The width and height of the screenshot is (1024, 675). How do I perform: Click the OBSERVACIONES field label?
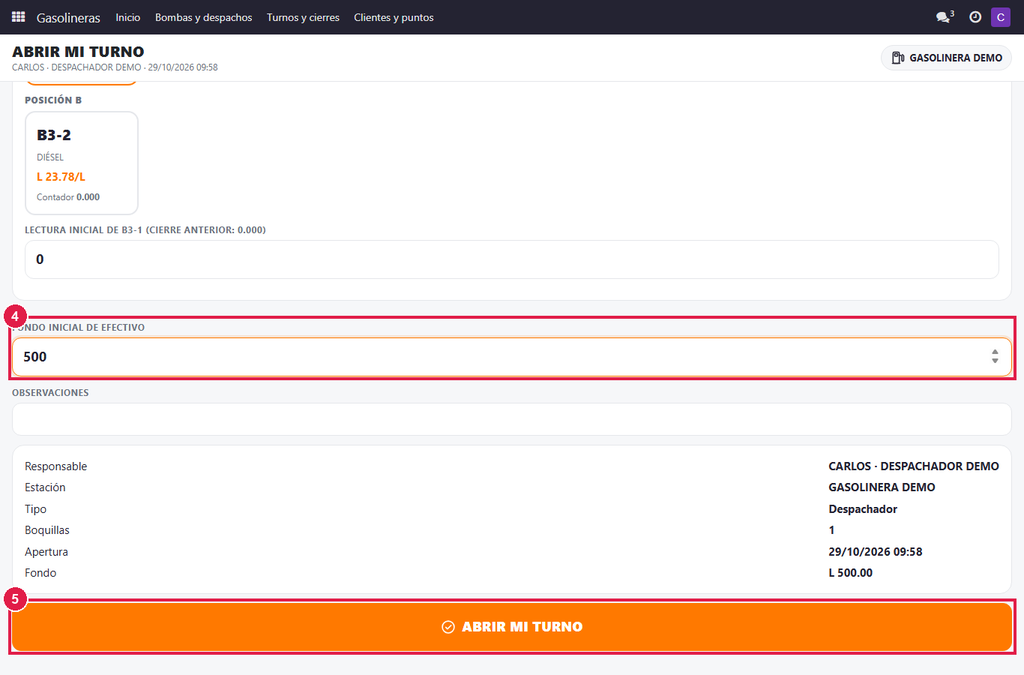tap(50, 392)
